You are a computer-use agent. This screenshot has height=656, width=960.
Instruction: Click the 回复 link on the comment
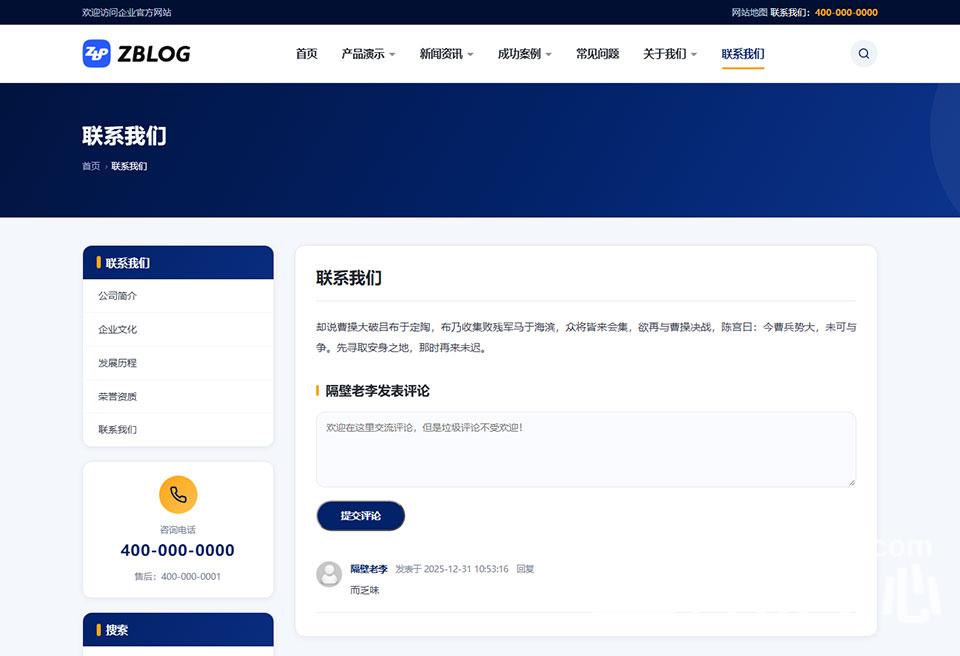click(525, 569)
